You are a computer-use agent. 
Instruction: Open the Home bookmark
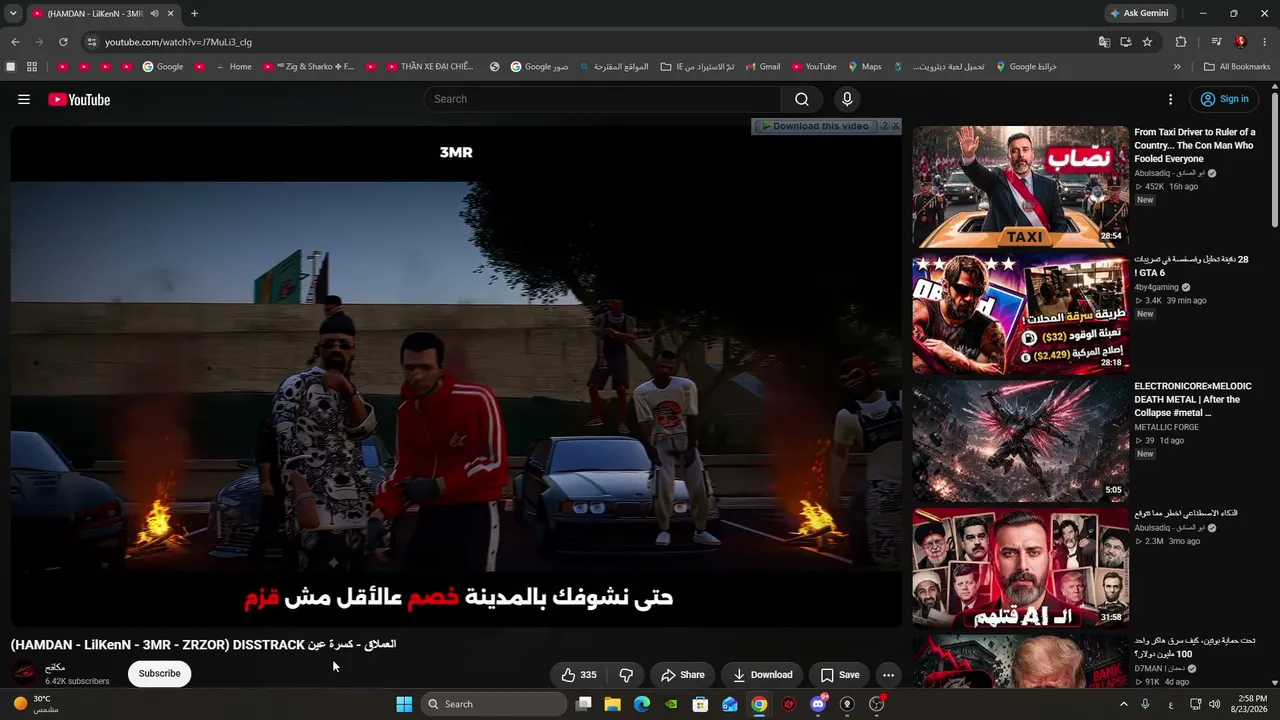click(234, 67)
